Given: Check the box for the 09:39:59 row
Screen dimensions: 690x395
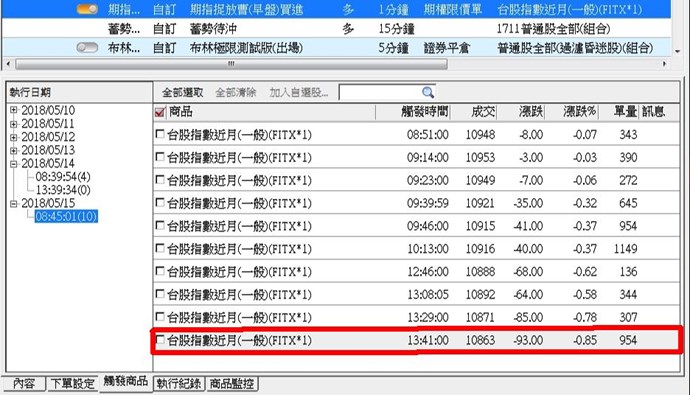Looking at the screenshot, I should tap(160, 203).
